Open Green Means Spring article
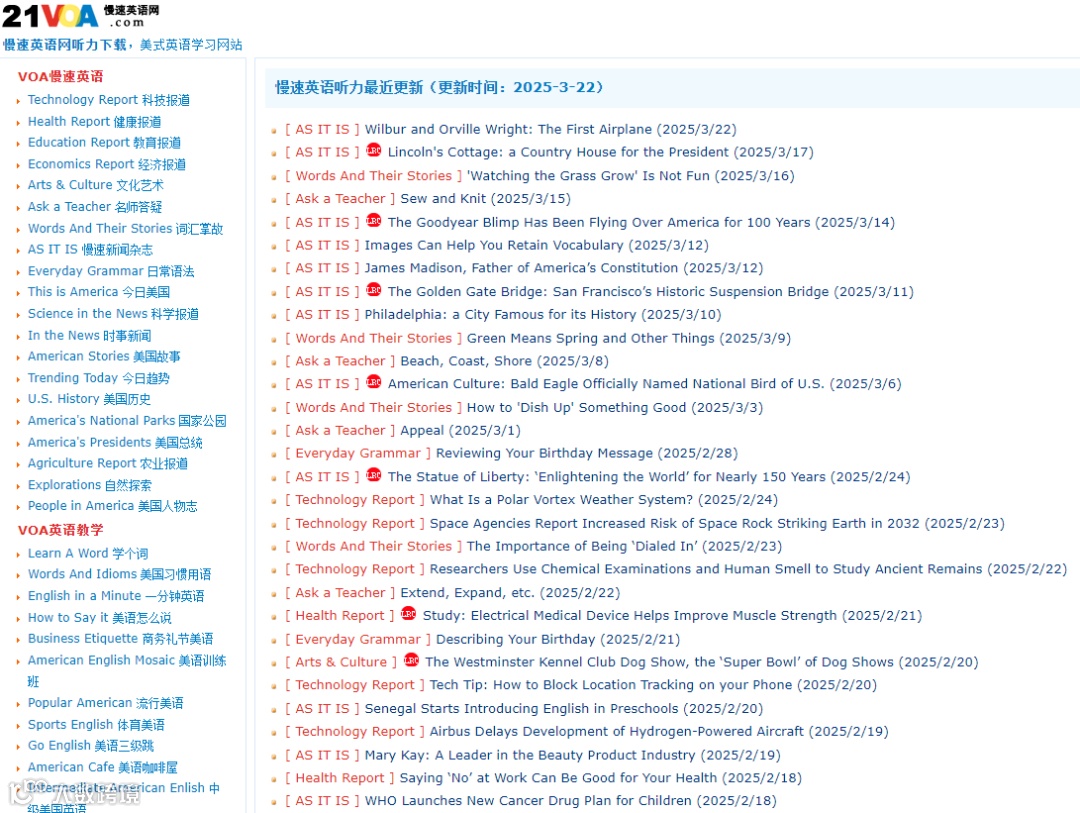1080x813 pixels. click(x=629, y=338)
